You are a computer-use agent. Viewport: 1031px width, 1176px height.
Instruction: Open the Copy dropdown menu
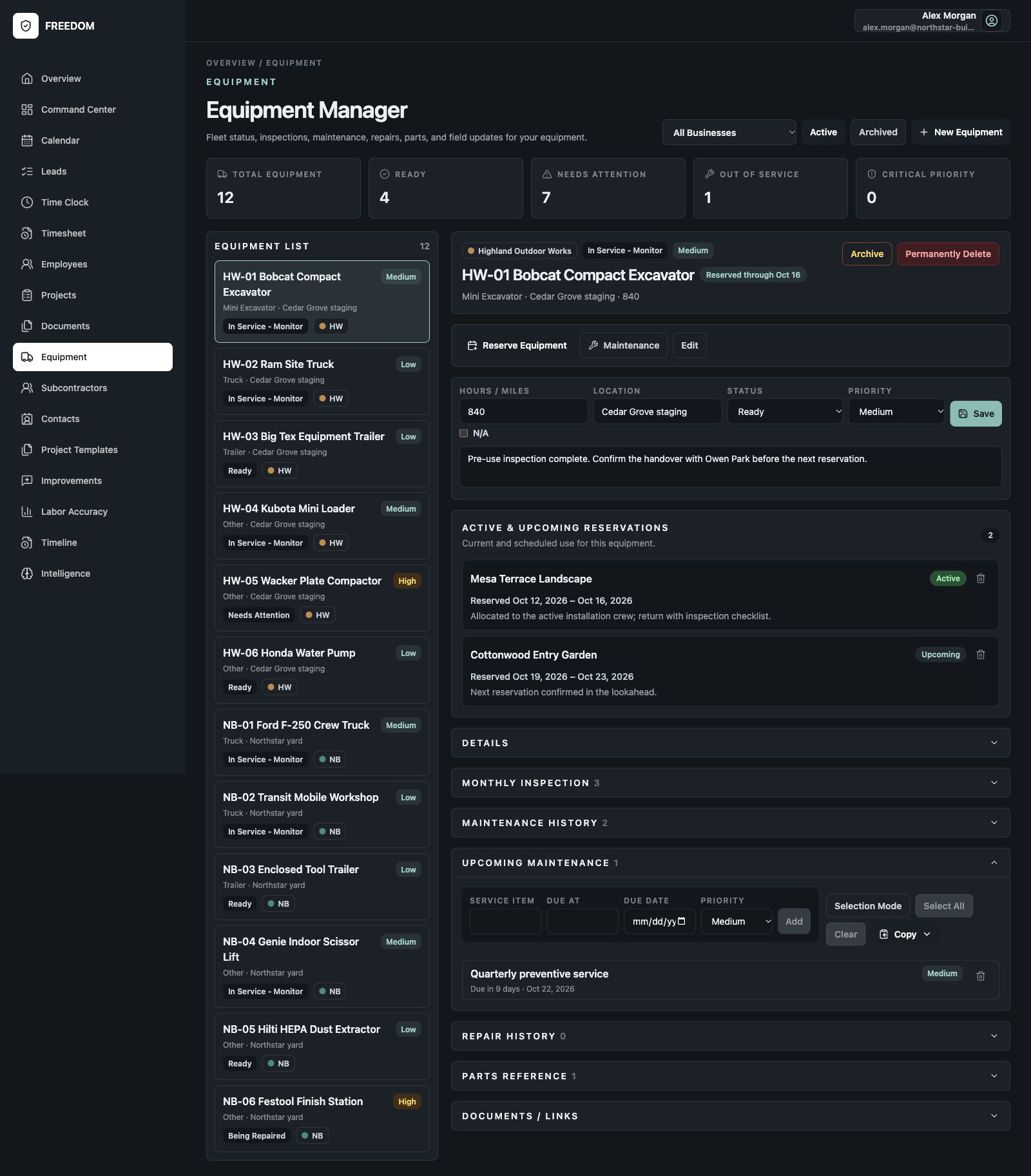(905, 934)
